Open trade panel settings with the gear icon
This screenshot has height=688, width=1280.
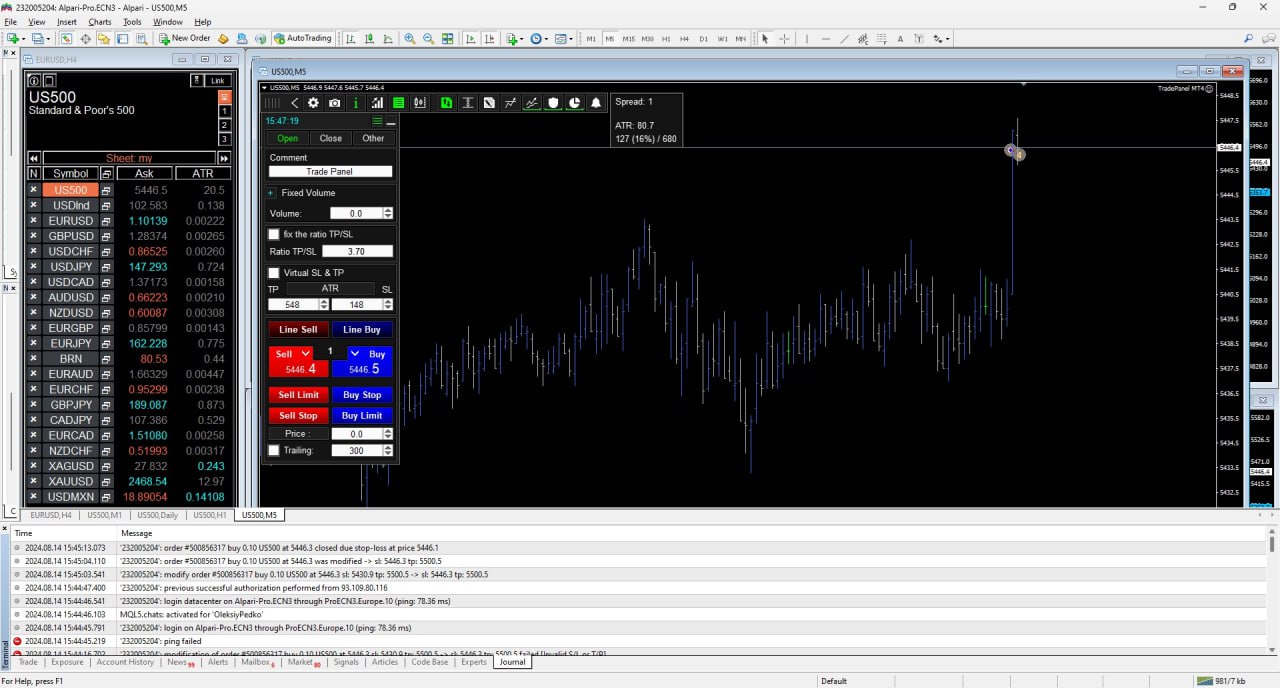tap(313, 102)
